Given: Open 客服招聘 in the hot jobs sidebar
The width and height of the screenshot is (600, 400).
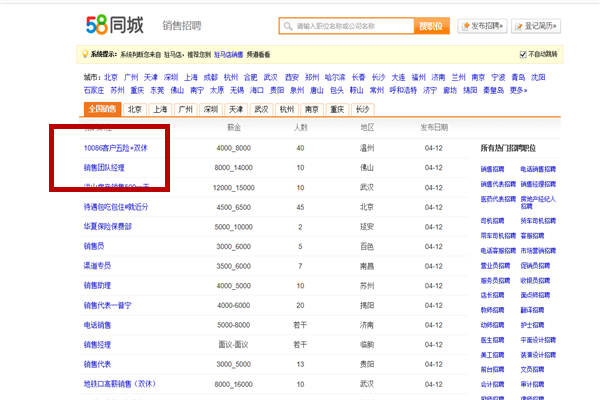Looking at the screenshot, I should (x=532, y=236).
